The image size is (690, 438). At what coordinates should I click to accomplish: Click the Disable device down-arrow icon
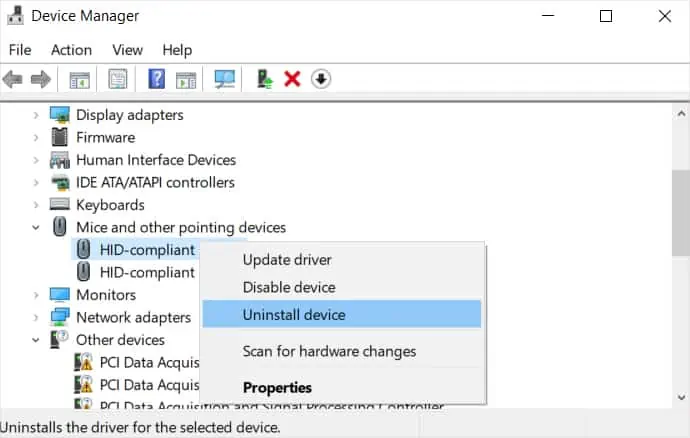click(321, 79)
